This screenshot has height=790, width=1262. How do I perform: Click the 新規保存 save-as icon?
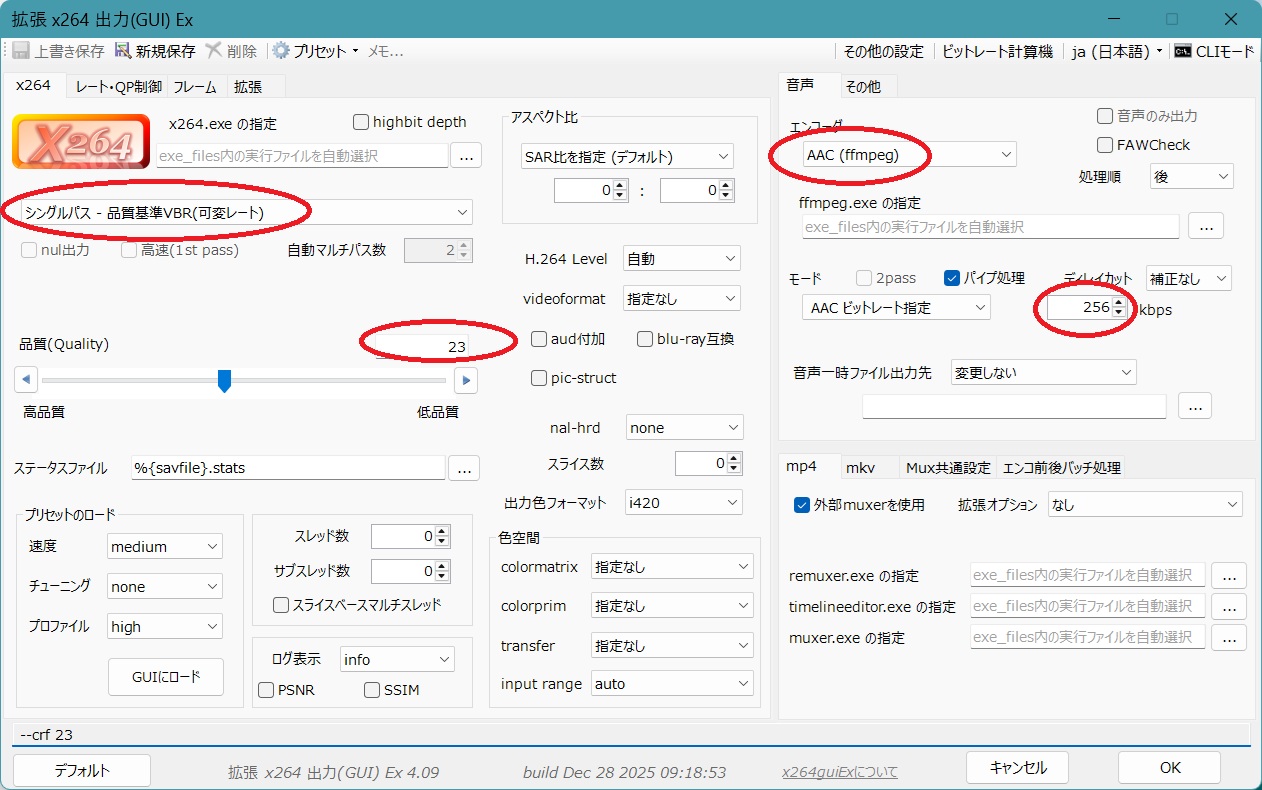point(123,51)
